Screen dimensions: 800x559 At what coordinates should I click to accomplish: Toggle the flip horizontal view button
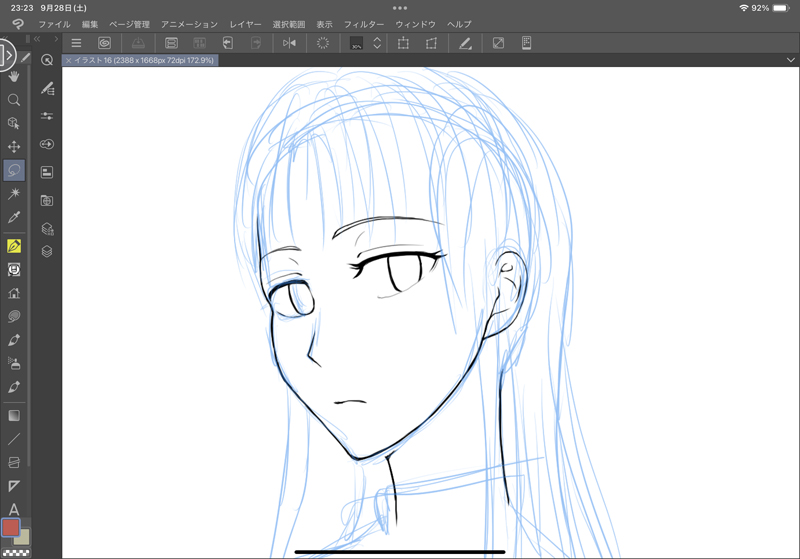pyautogui.click(x=289, y=43)
